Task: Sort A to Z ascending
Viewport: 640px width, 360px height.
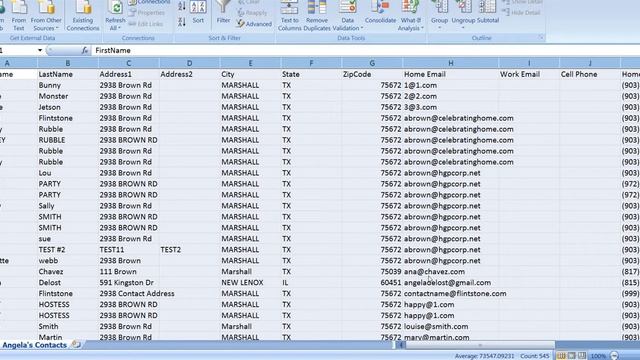Action: [182, 6]
